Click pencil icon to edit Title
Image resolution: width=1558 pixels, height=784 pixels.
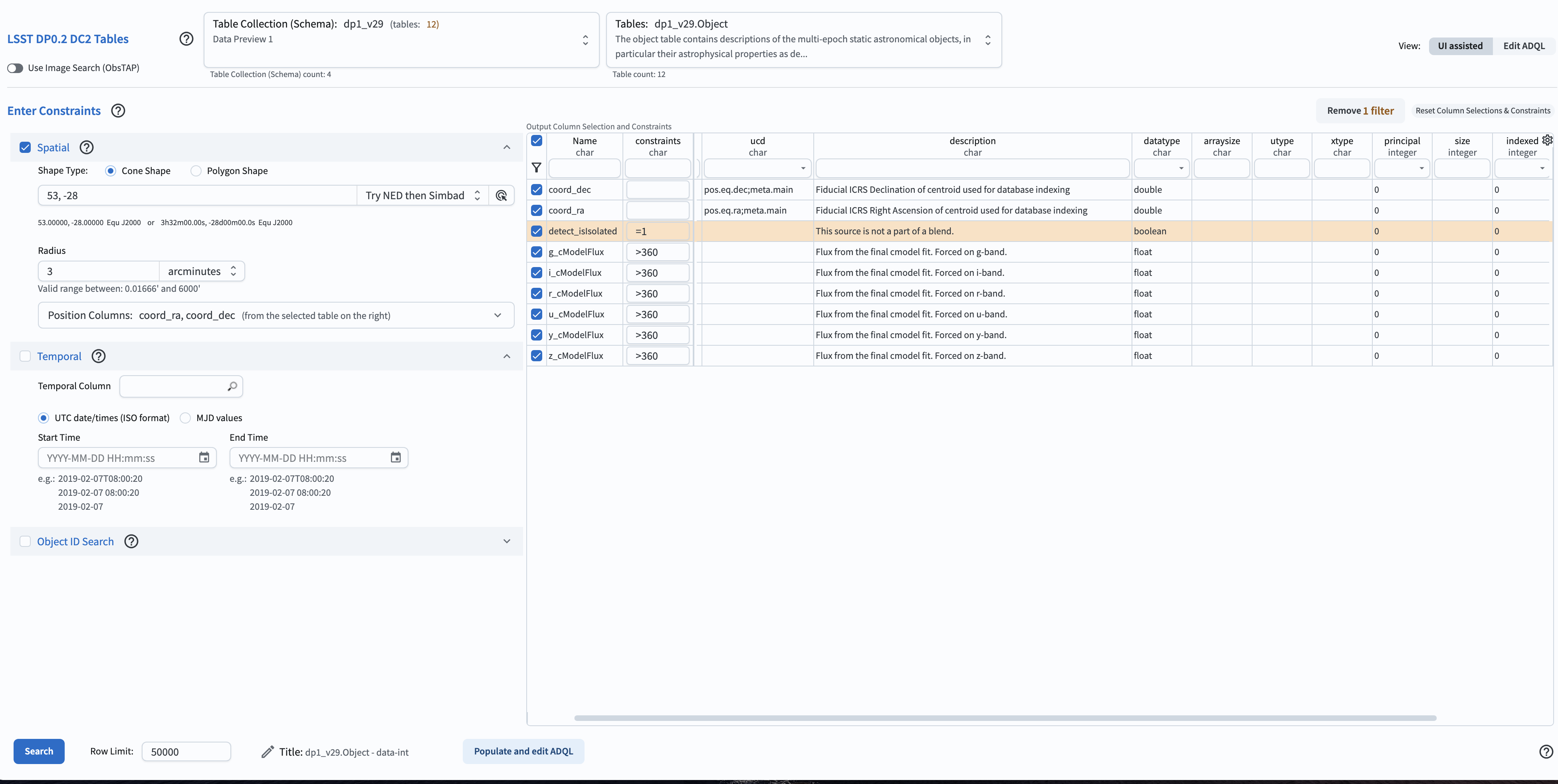tap(268, 752)
